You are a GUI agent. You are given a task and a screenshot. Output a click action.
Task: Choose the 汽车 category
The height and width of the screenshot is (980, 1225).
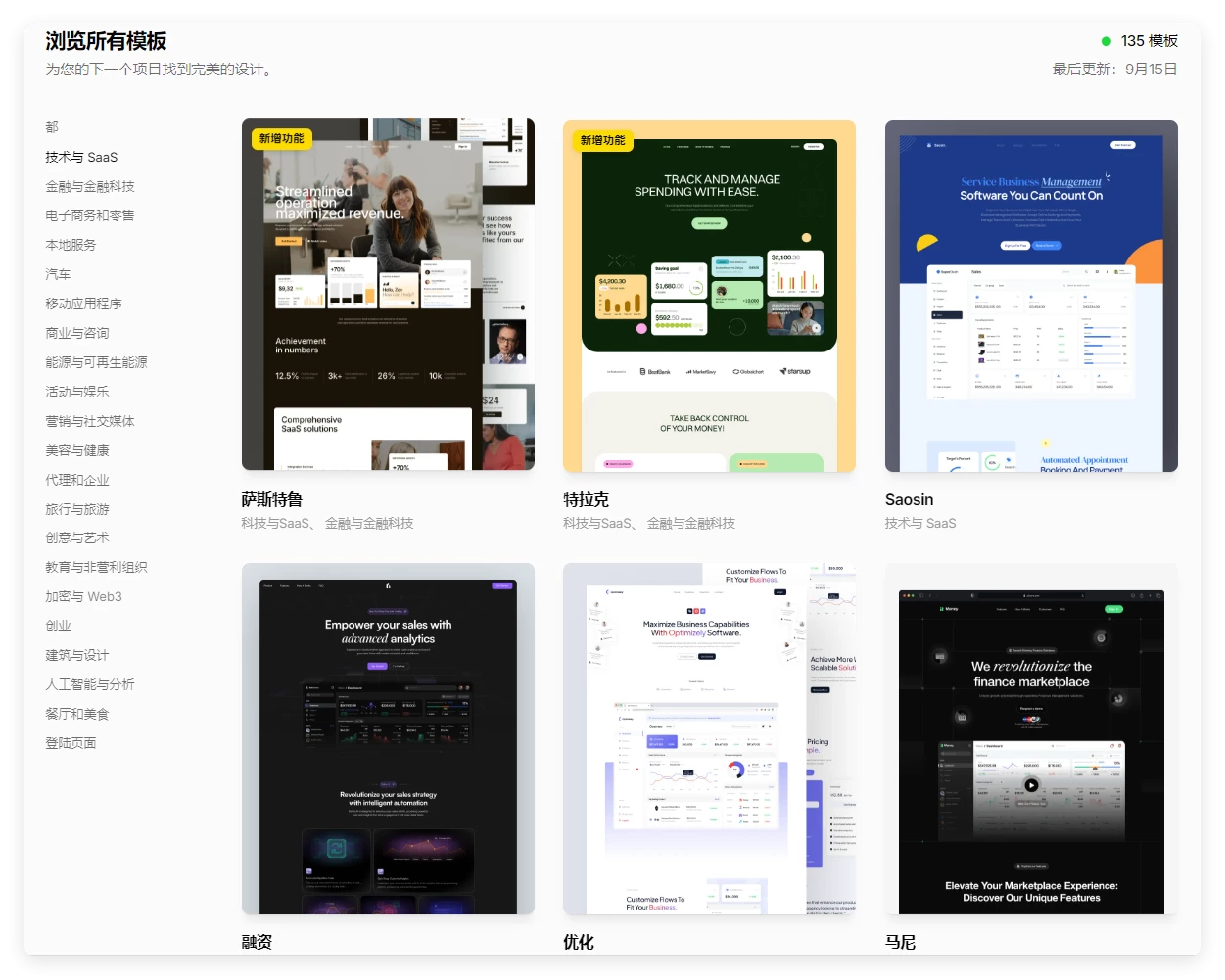tap(58, 274)
